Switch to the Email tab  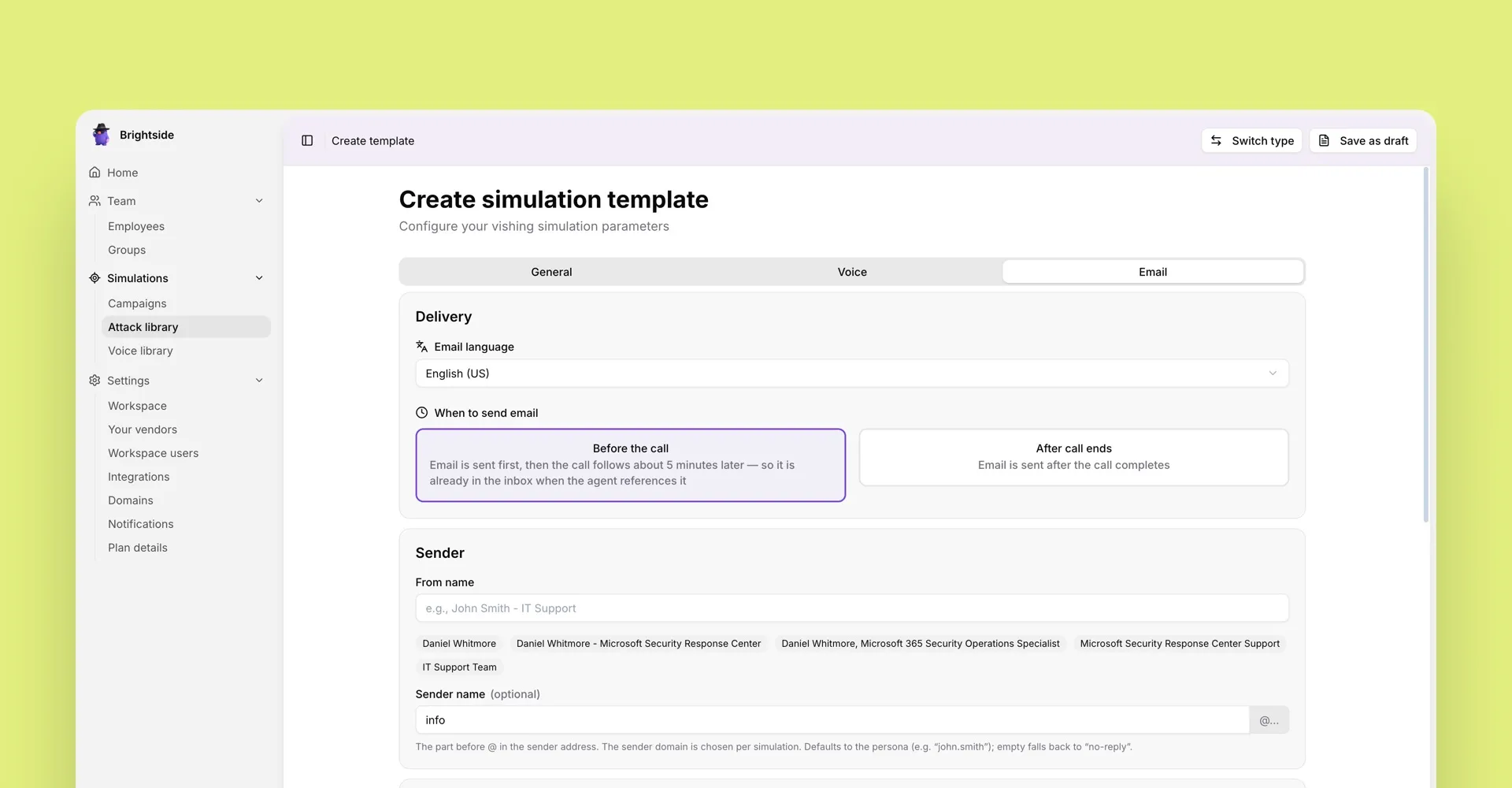(x=1153, y=272)
